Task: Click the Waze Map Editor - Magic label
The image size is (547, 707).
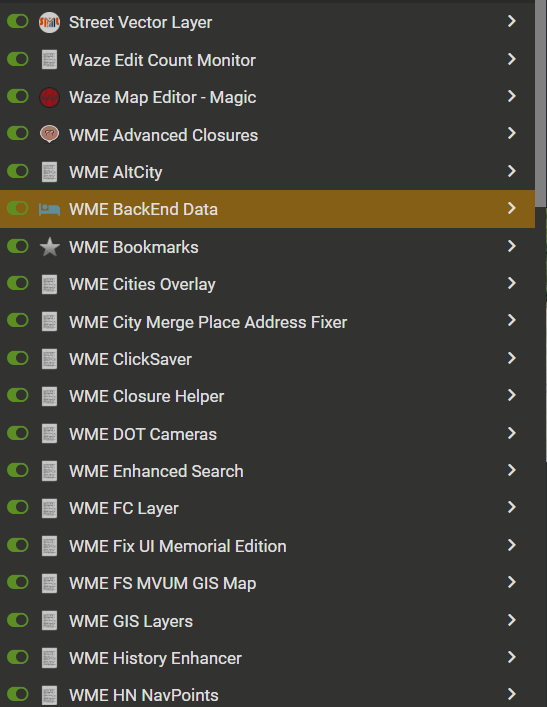Action: pyautogui.click(x=162, y=97)
